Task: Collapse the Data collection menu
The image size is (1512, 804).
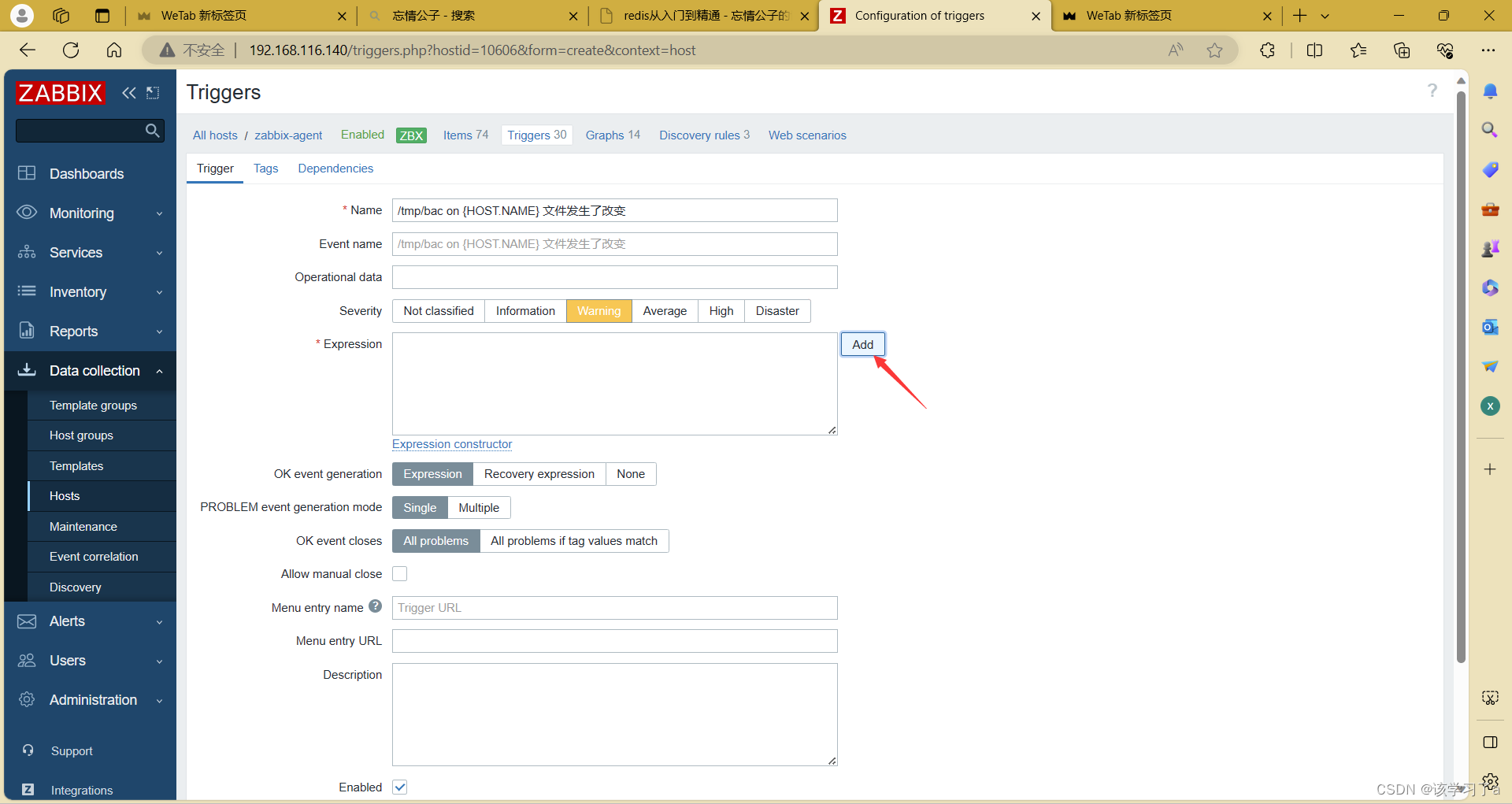Action: (90, 371)
